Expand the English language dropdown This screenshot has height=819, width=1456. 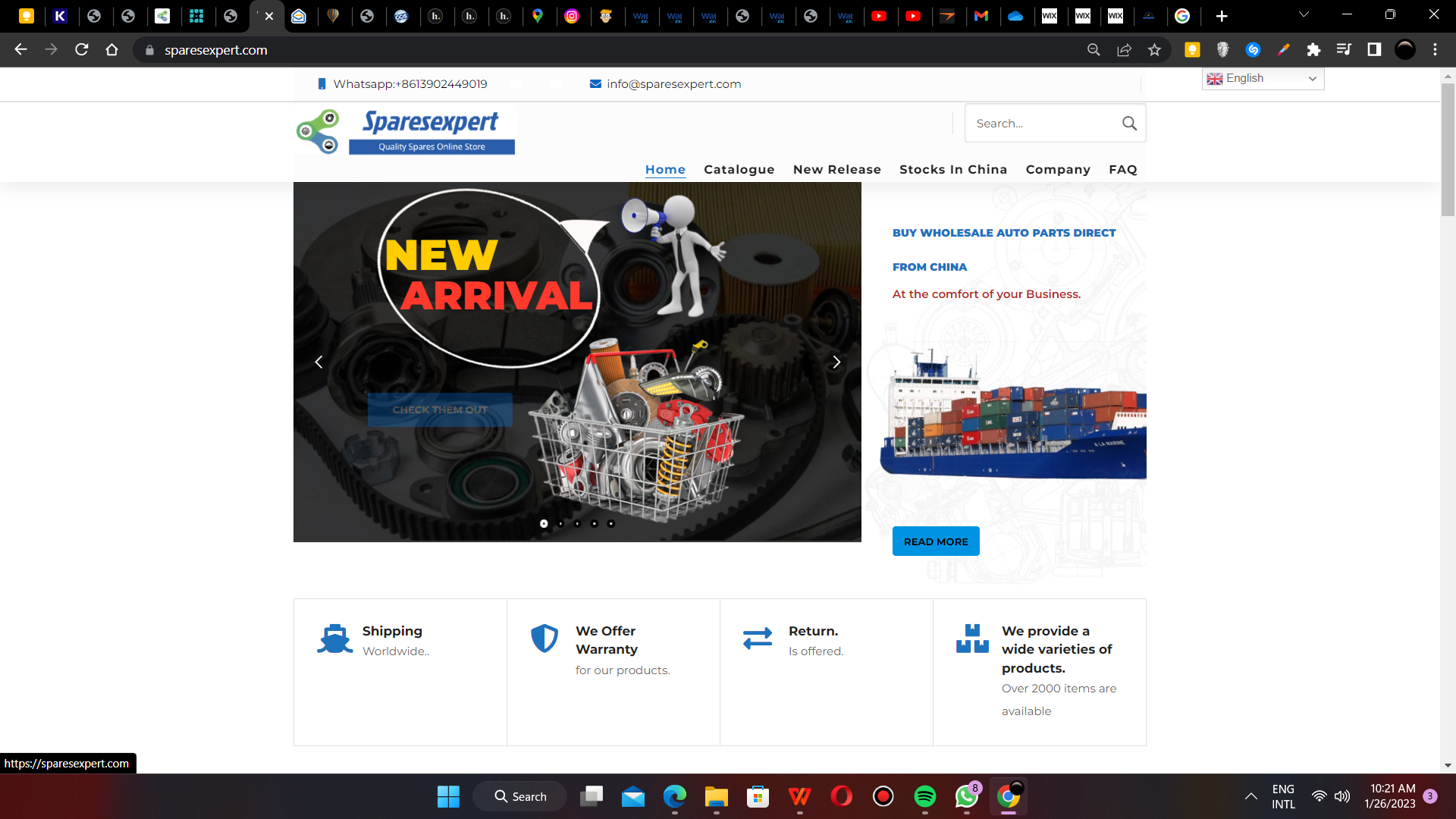pos(1263,79)
